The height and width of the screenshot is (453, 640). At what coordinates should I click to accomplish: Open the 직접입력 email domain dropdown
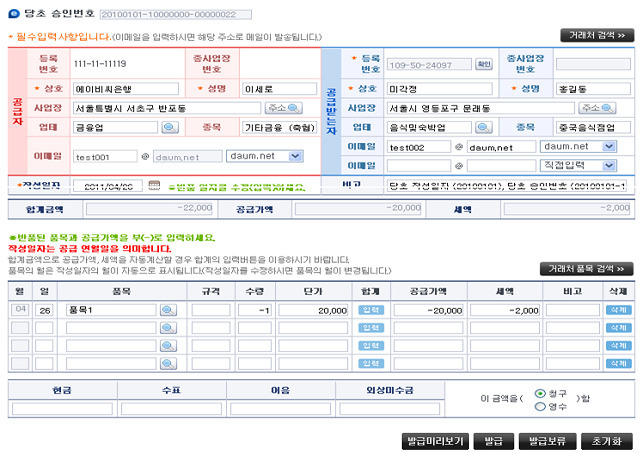point(578,165)
